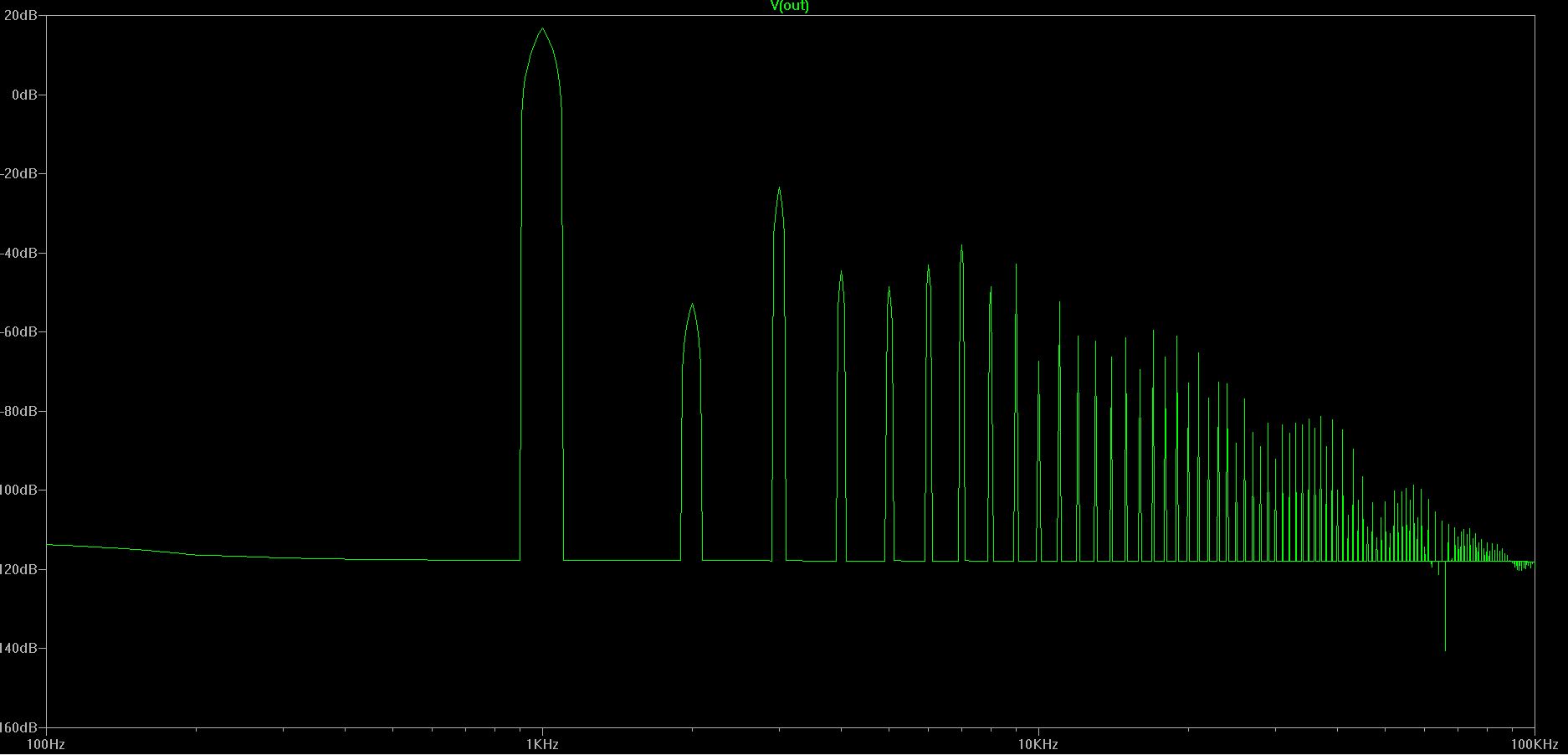Click the -20dB vertical axis label

point(19,173)
